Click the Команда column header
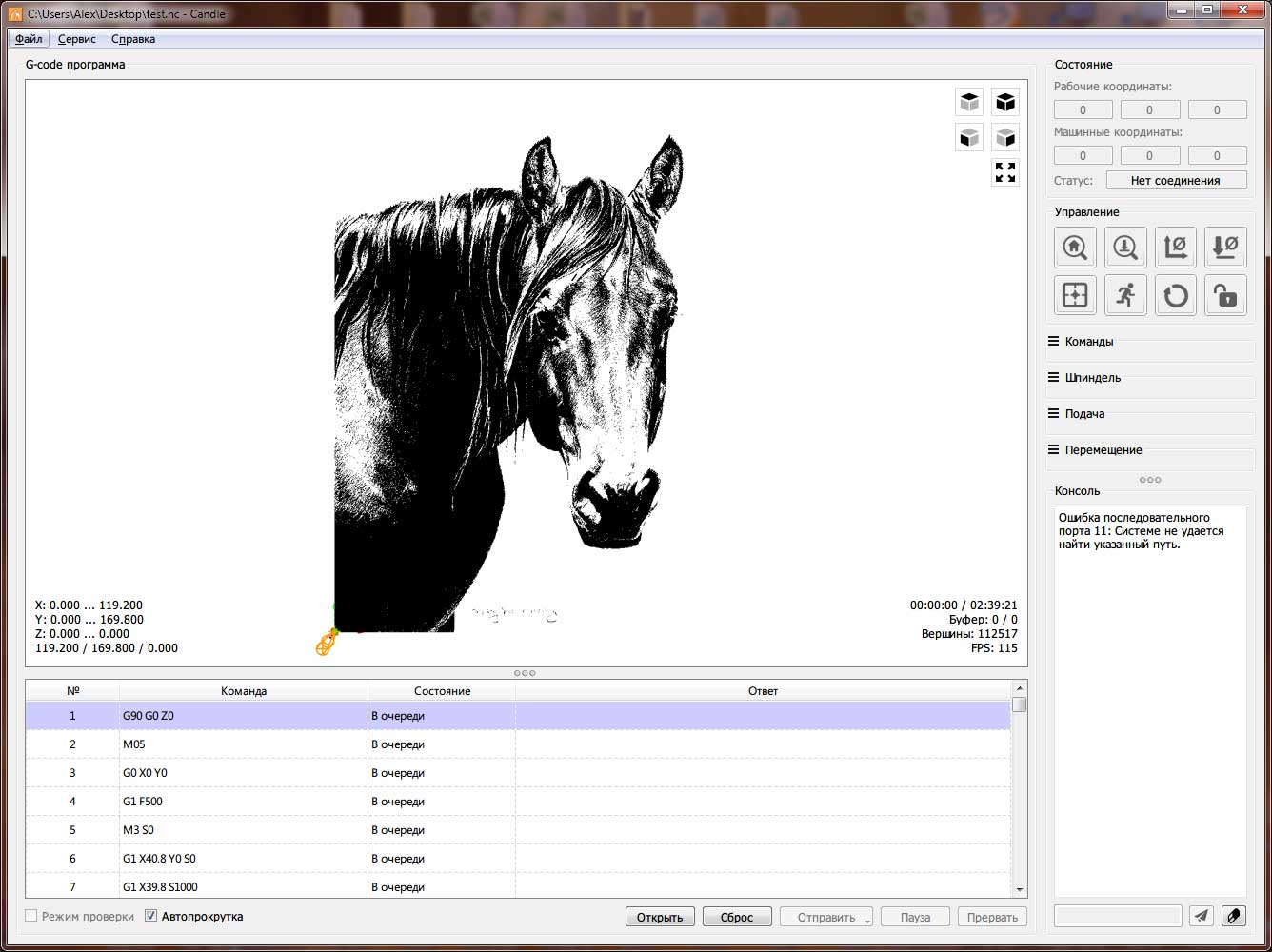 [x=244, y=691]
